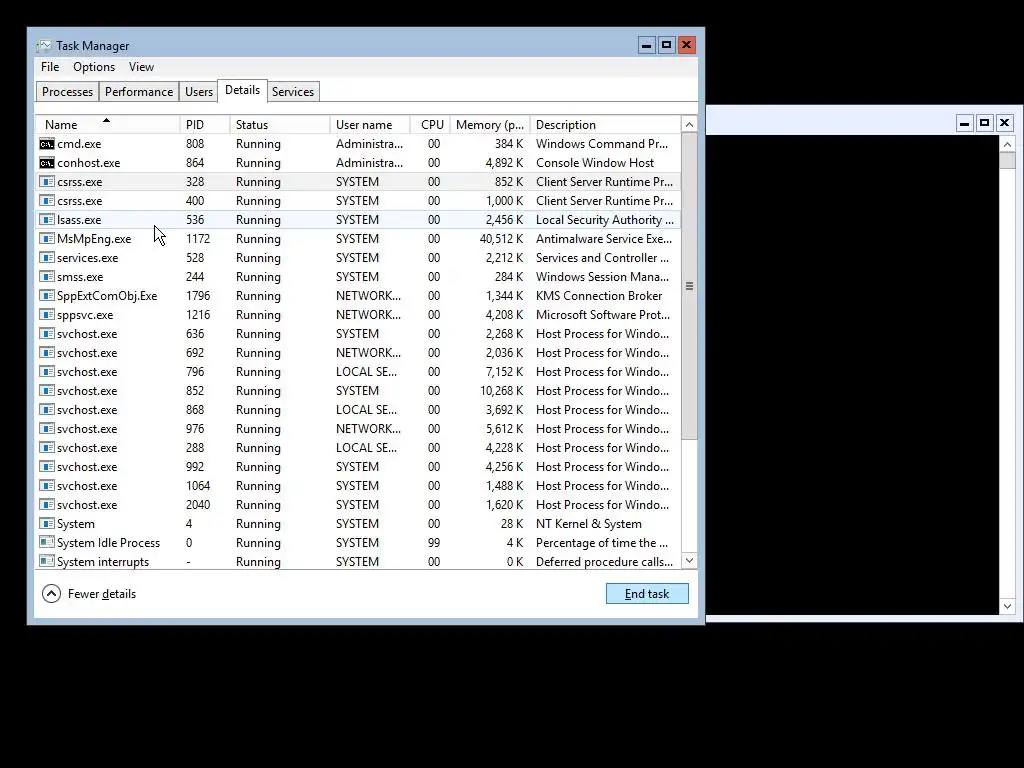Viewport: 1024px width, 768px height.
Task: Click the icon of svchost.exe PID 992
Action: (x=46, y=466)
